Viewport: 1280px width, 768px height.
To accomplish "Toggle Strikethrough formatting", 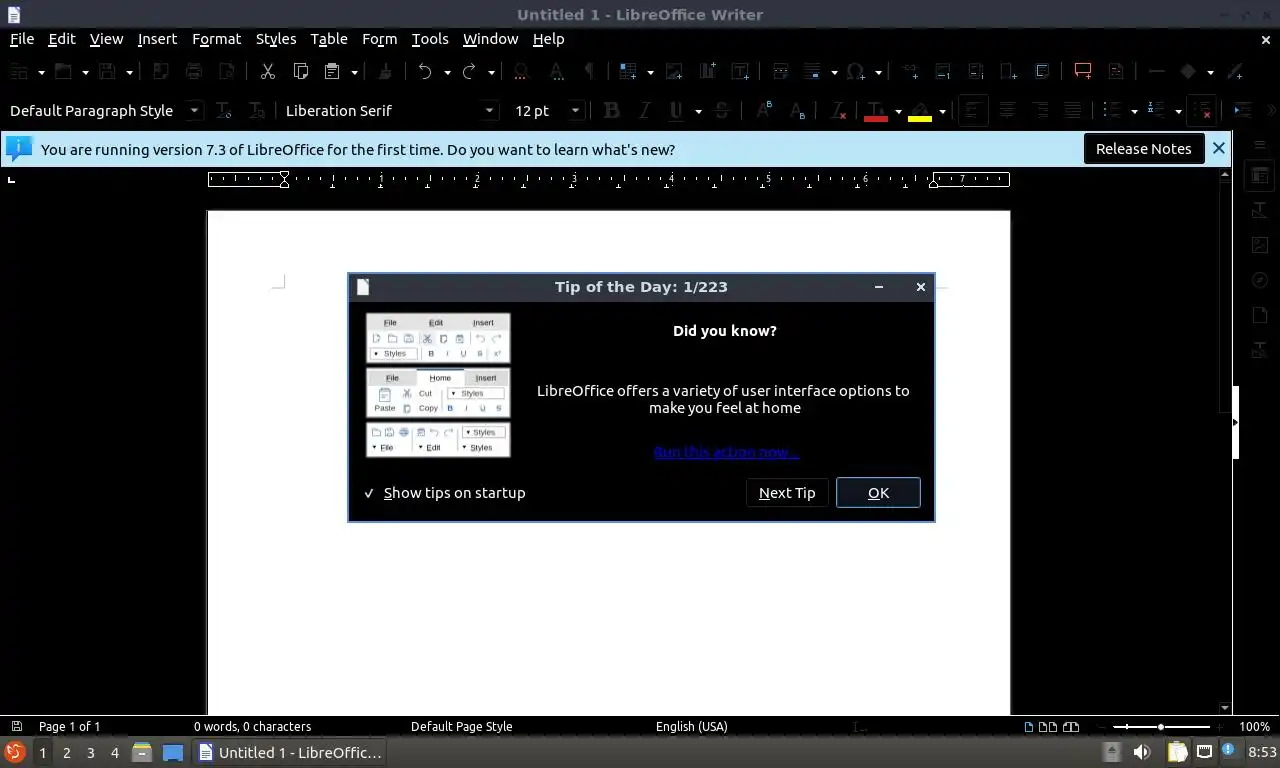I will (x=722, y=110).
